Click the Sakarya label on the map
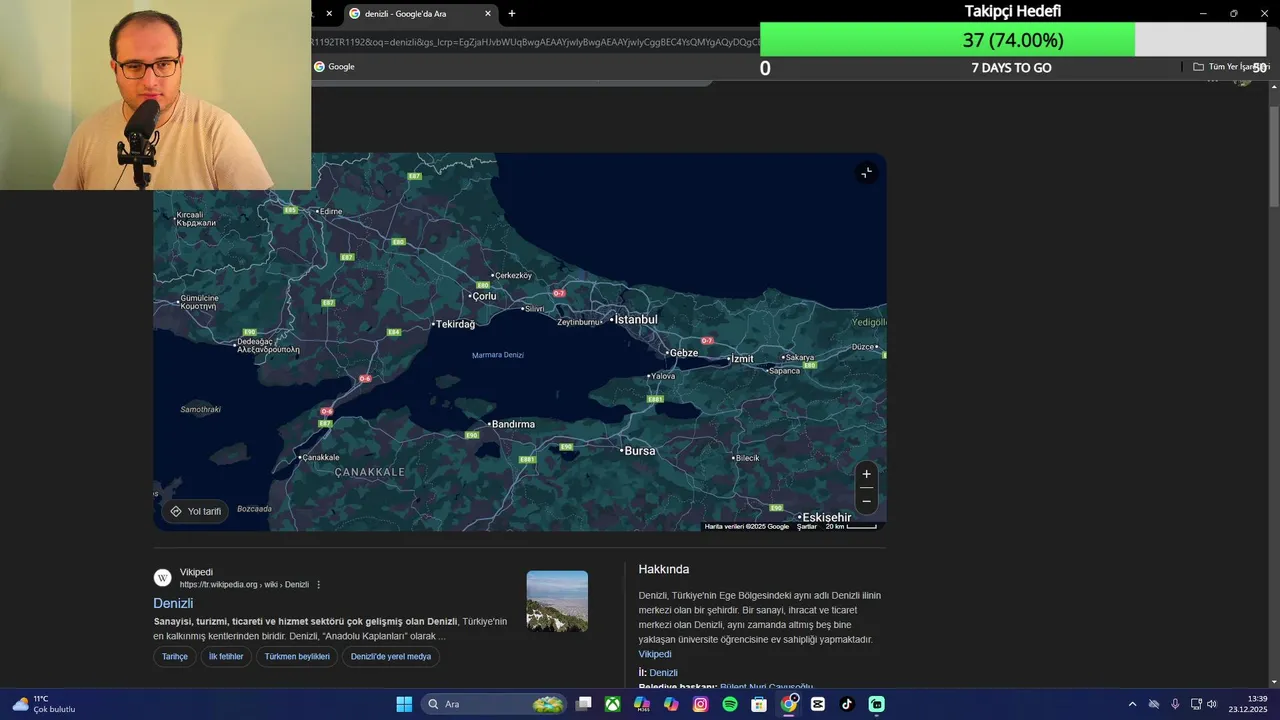The image size is (1280, 720). (x=800, y=357)
